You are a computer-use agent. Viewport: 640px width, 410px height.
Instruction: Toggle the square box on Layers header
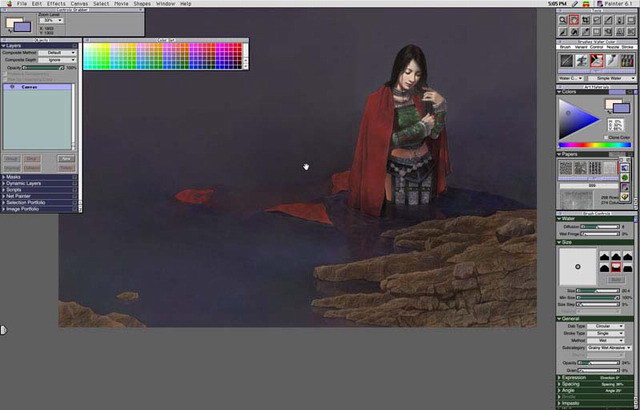[75, 46]
